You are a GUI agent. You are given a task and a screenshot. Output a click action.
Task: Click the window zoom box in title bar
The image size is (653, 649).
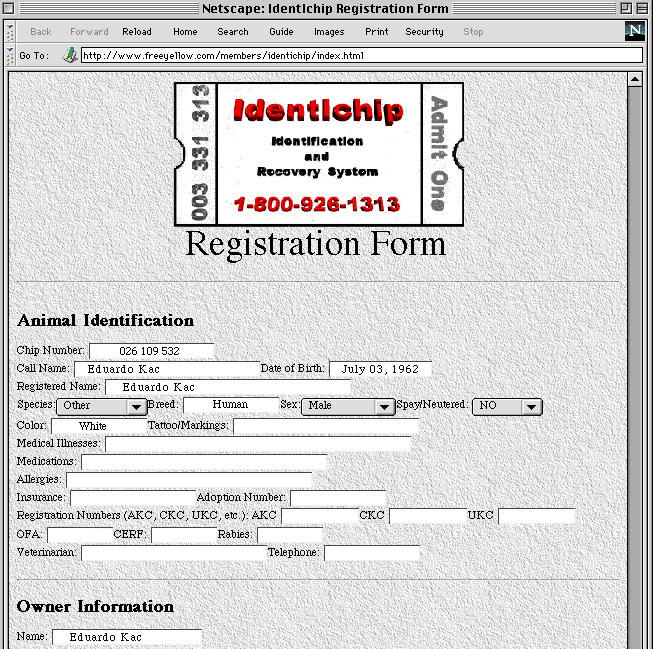[626, 8]
